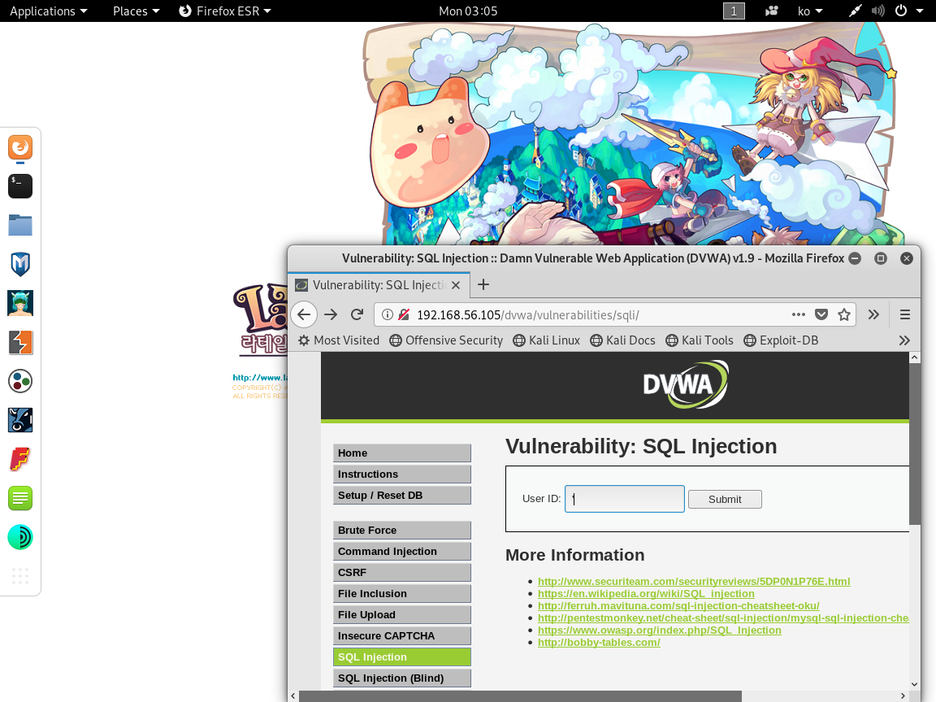Launch Burp Suite from the dock
This screenshot has width=936, height=702.
[x=20, y=343]
